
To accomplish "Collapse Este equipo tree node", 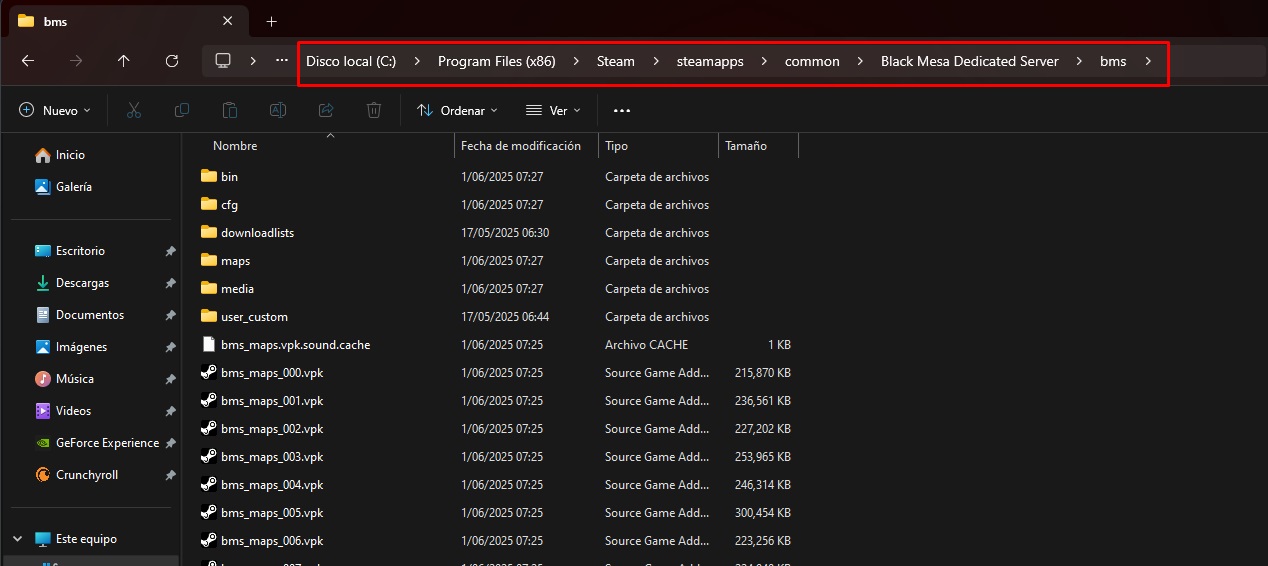I will pyautogui.click(x=17, y=539).
